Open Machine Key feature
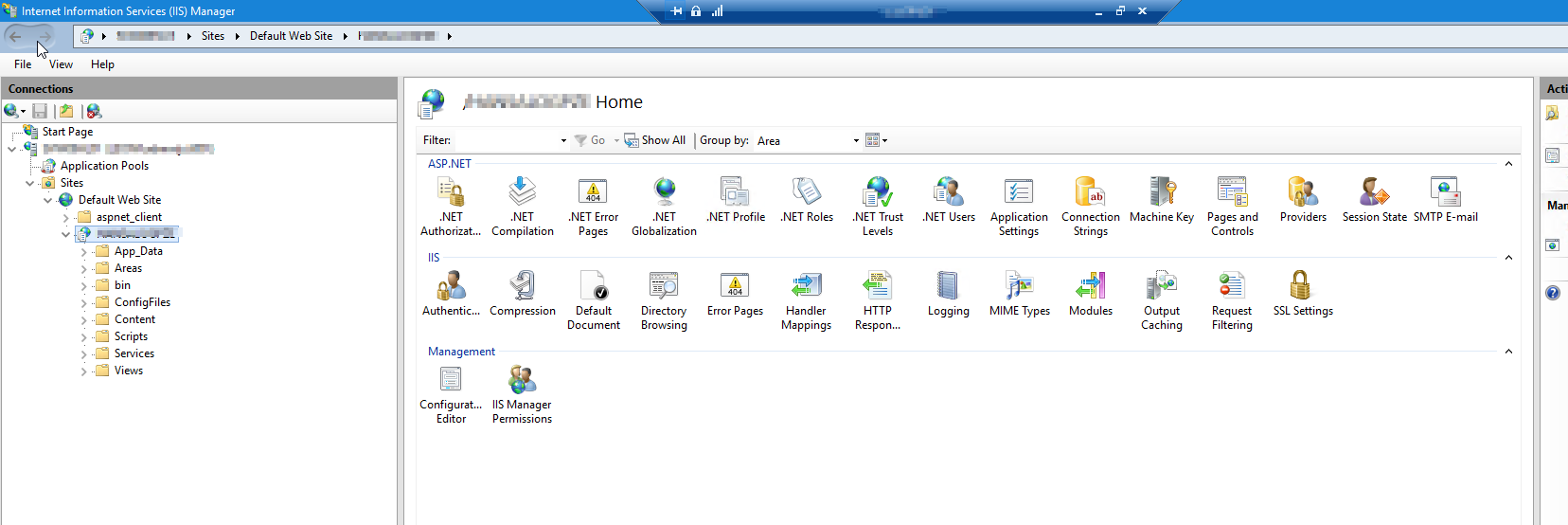The width and height of the screenshot is (1568, 525). (x=1162, y=199)
